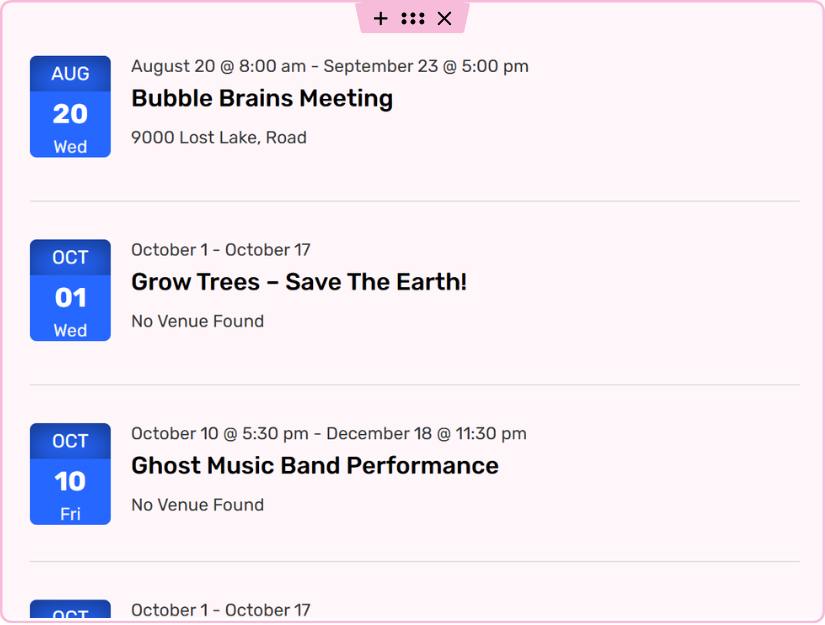Click August 20 @ 8:00 am date text
This screenshot has height=625, width=825.
[x=218, y=66]
